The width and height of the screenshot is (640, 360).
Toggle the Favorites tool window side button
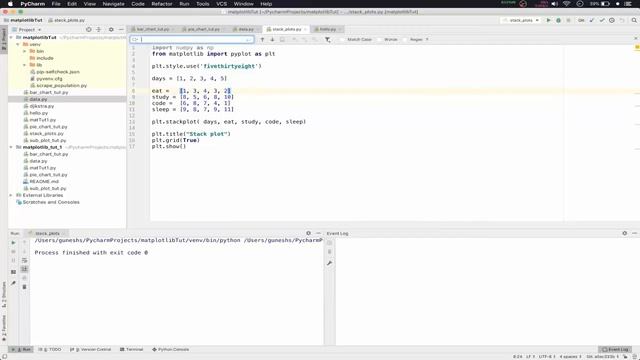pyautogui.click(x=4, y=328)
